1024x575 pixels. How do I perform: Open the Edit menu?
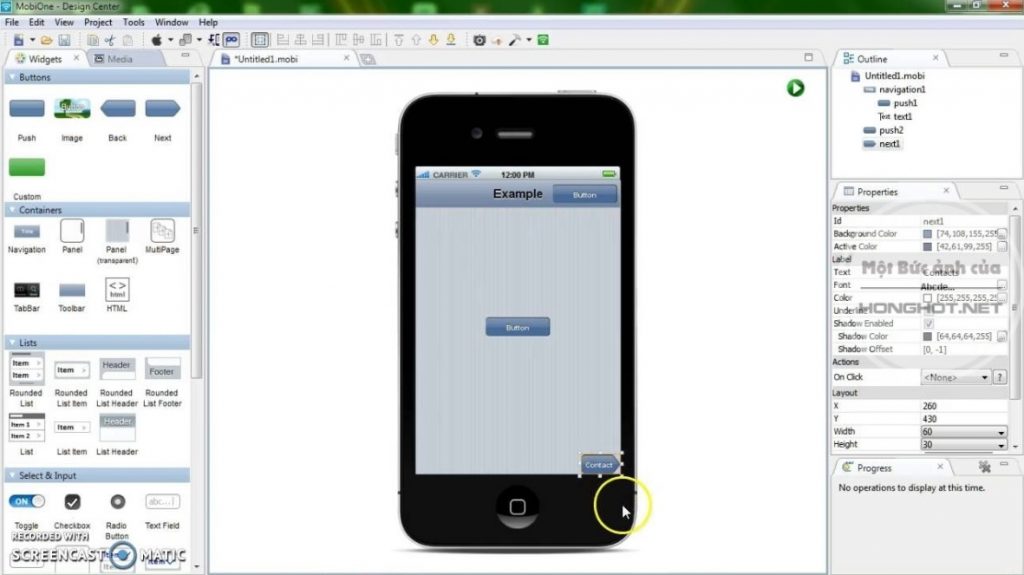[37, 22]
